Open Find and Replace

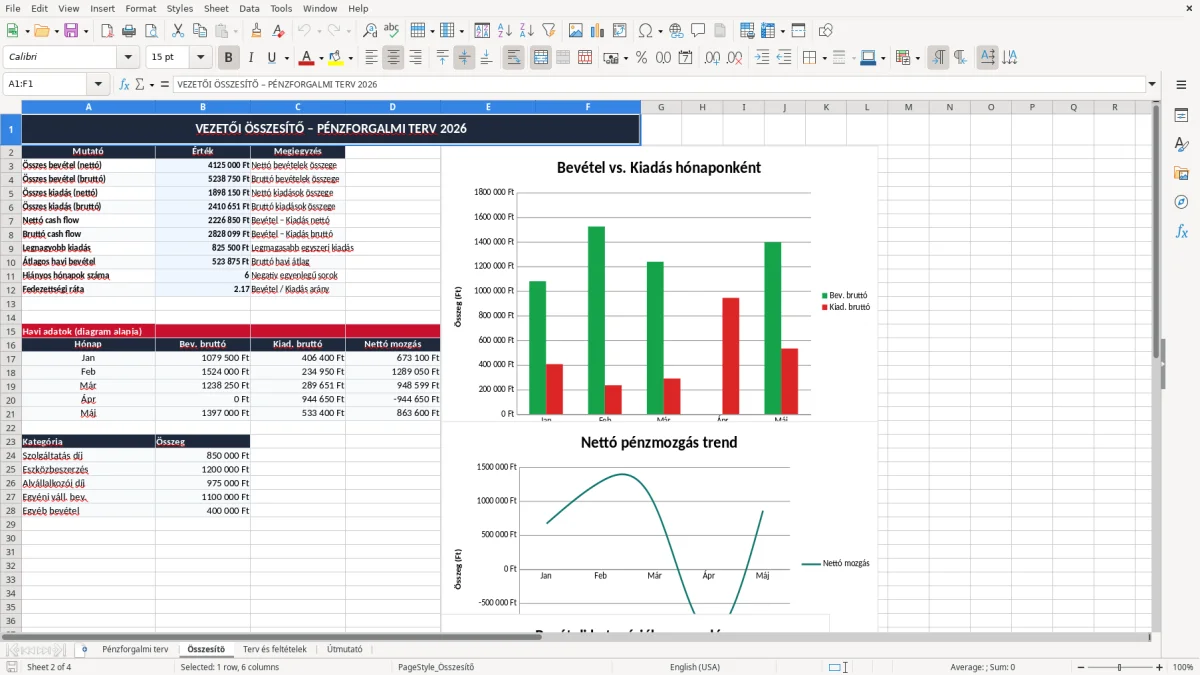click(x=370, y=31)
